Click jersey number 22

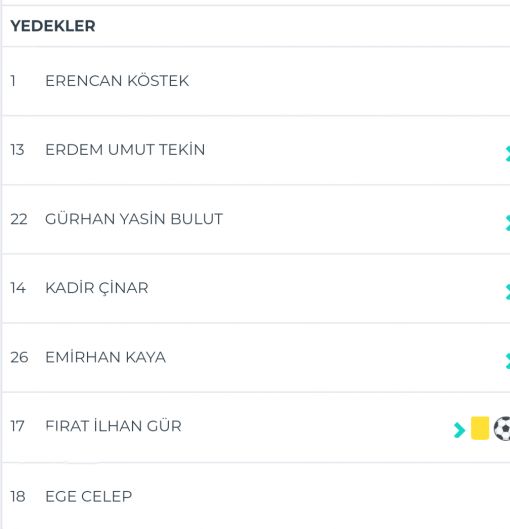click(x=19, y=219)
